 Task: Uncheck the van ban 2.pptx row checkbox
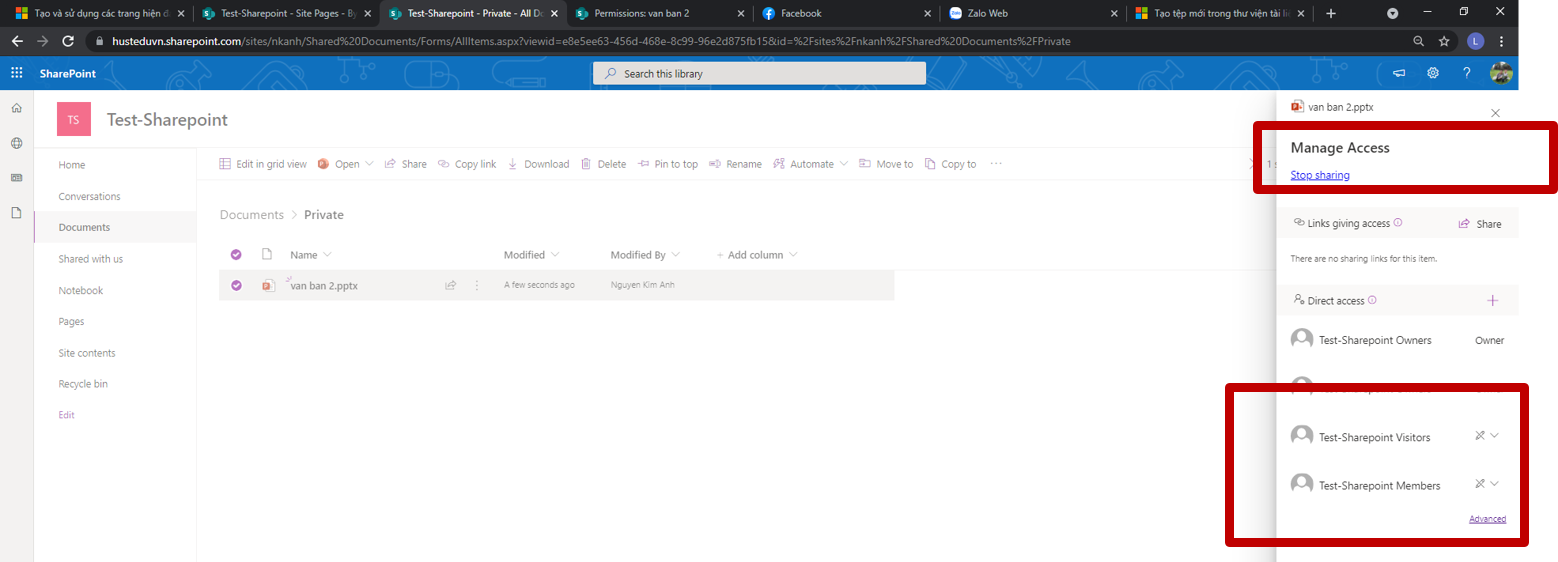tap(236, 285)
